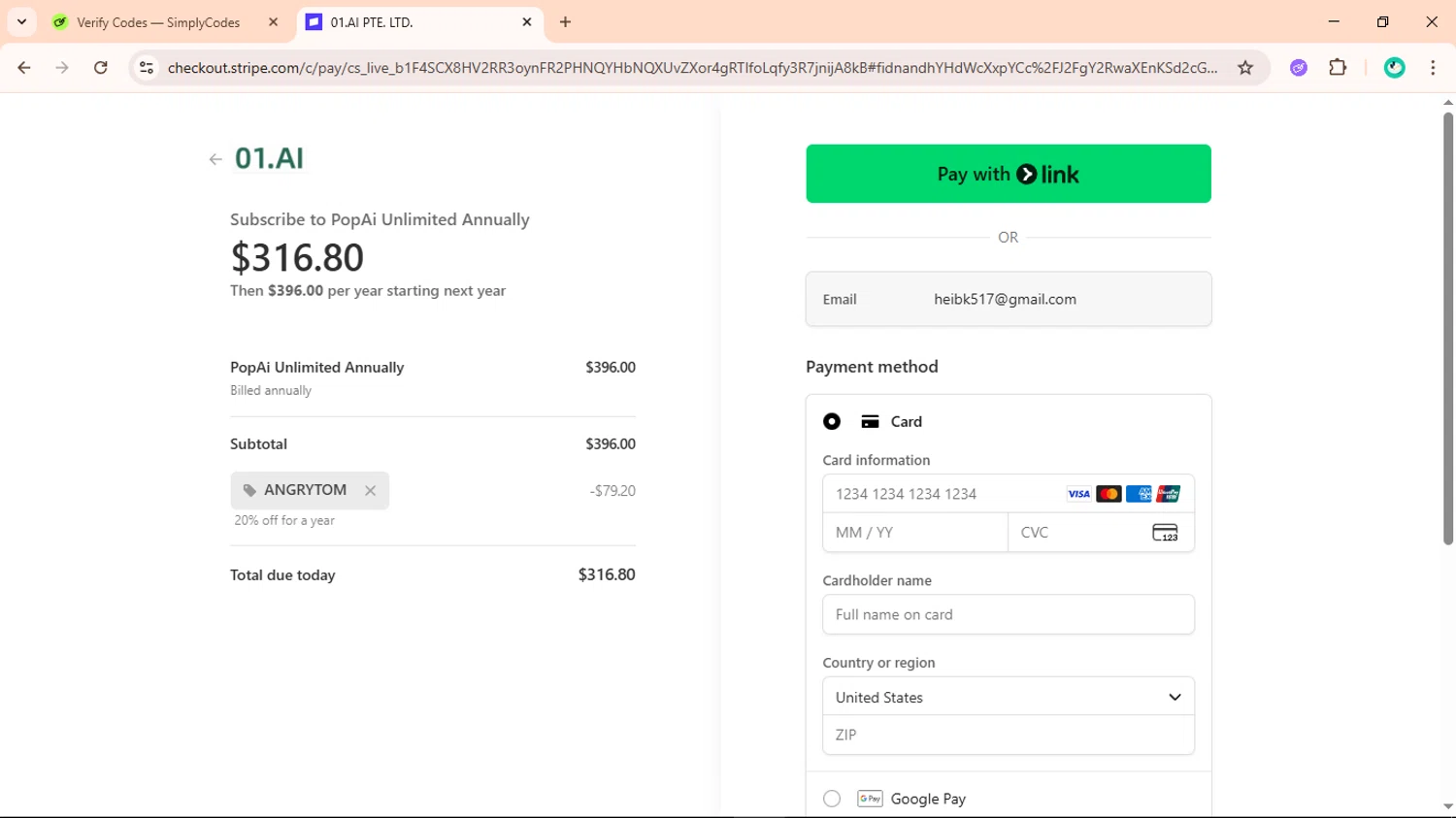Click the Google Pay logo icon

click(x=870, y=799)
